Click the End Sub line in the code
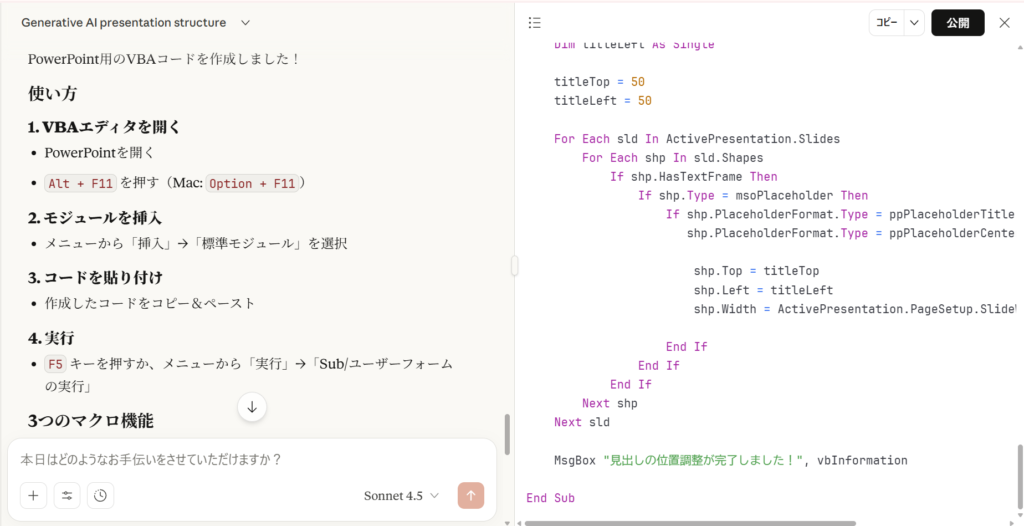The width and height of the screenshot is (1024, 526). coord(550,498)
